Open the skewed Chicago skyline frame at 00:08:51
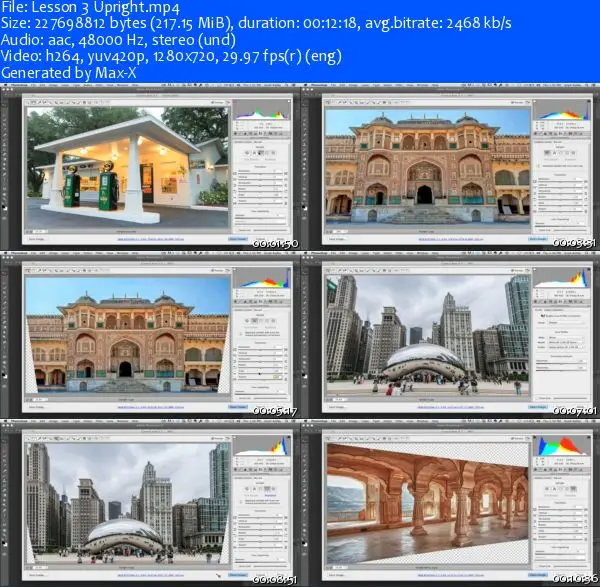Viewport: 600px width, 587px height. click(x=150, y=503)
